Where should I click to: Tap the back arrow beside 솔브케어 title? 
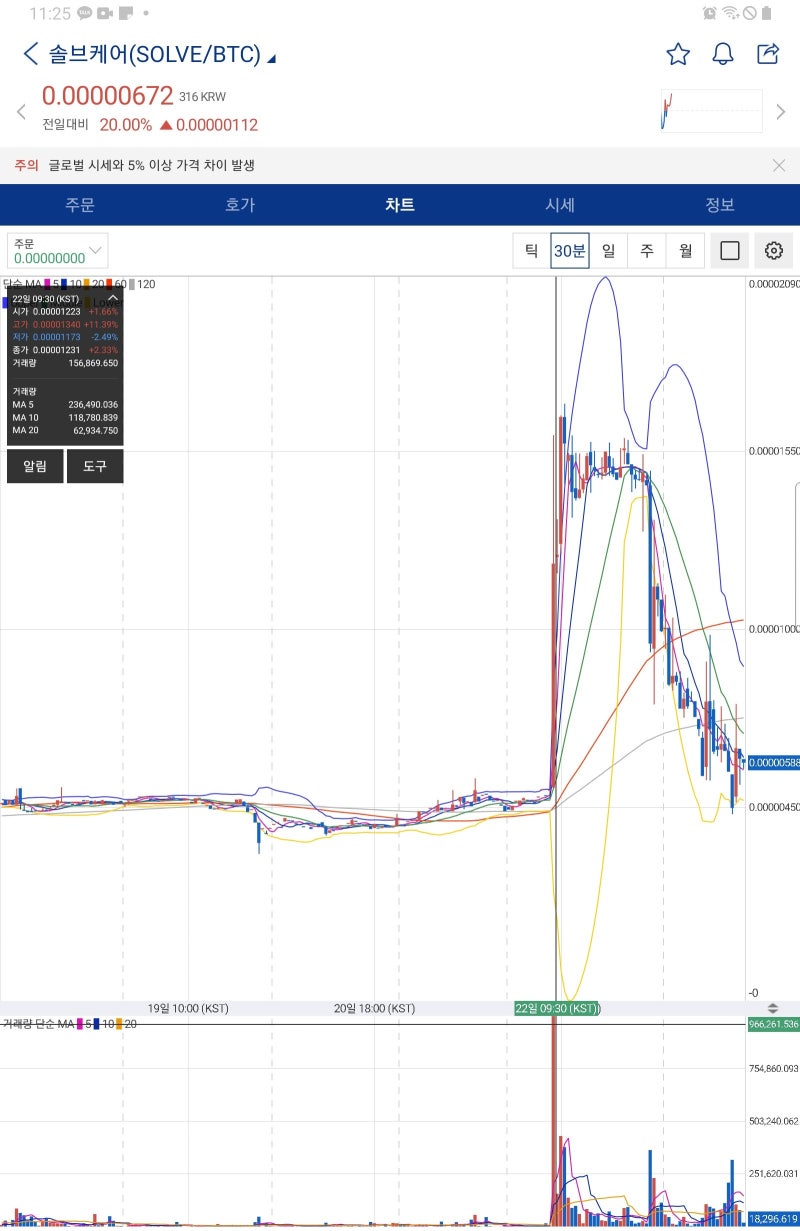30,54
